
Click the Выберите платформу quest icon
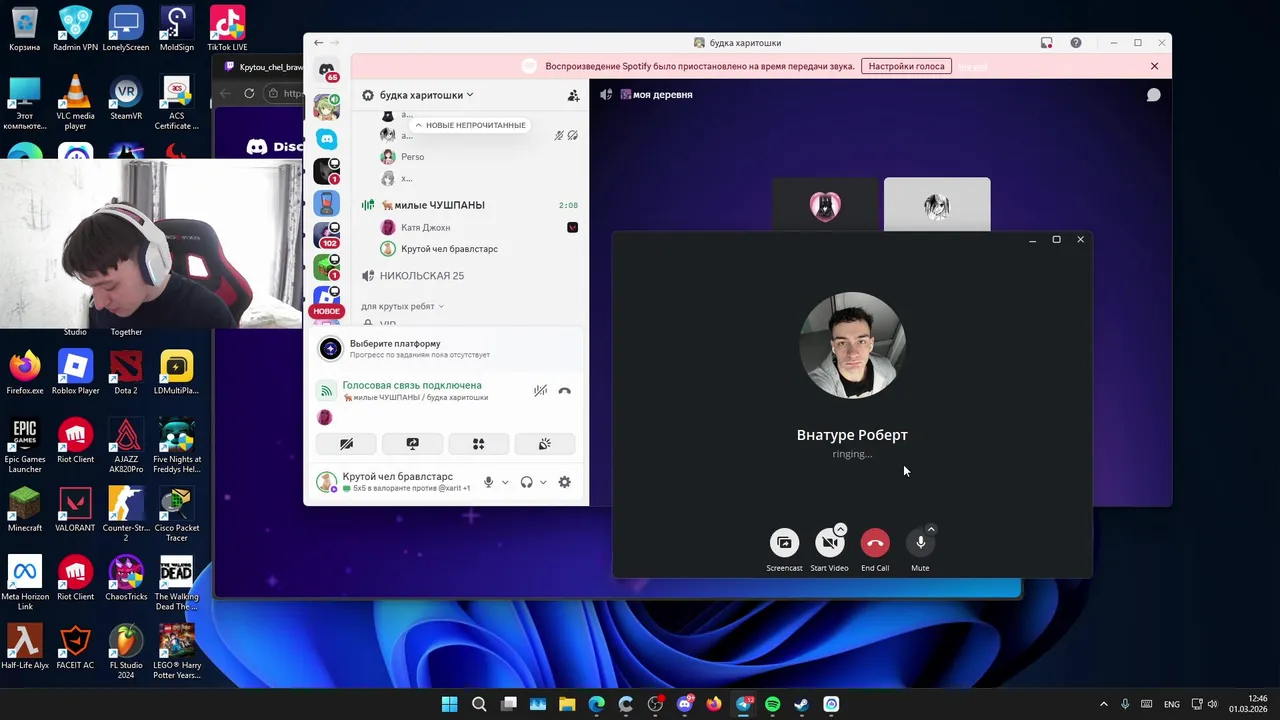330,348
